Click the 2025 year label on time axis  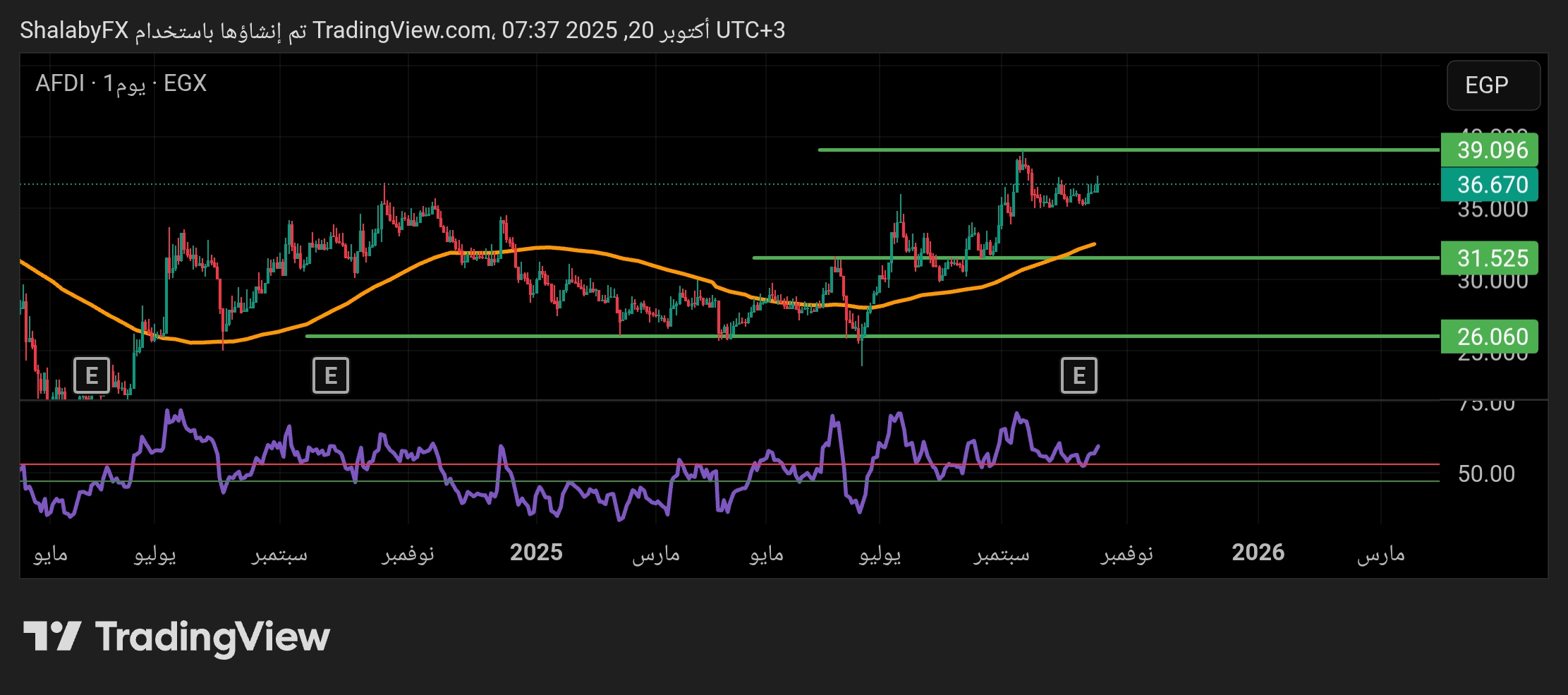pyautogui.click(x=536, y=552)
